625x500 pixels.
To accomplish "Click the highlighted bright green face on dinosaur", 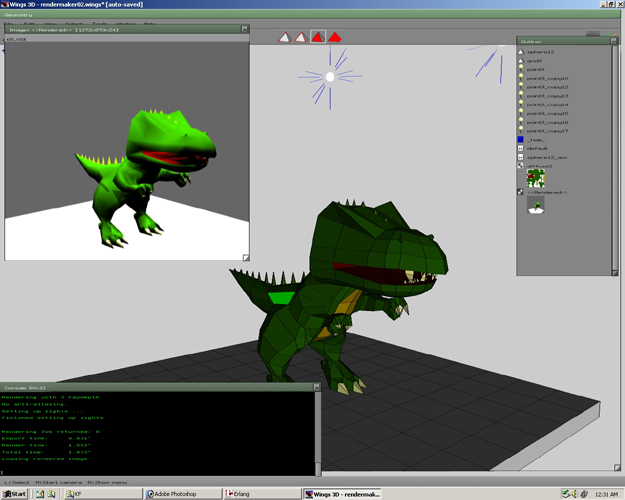I will 281,297.
